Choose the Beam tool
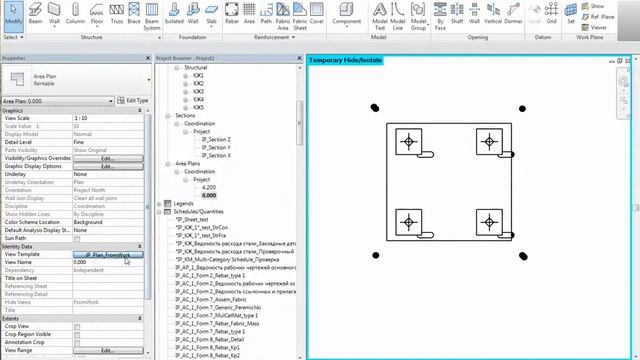 (x=36, y=14)
